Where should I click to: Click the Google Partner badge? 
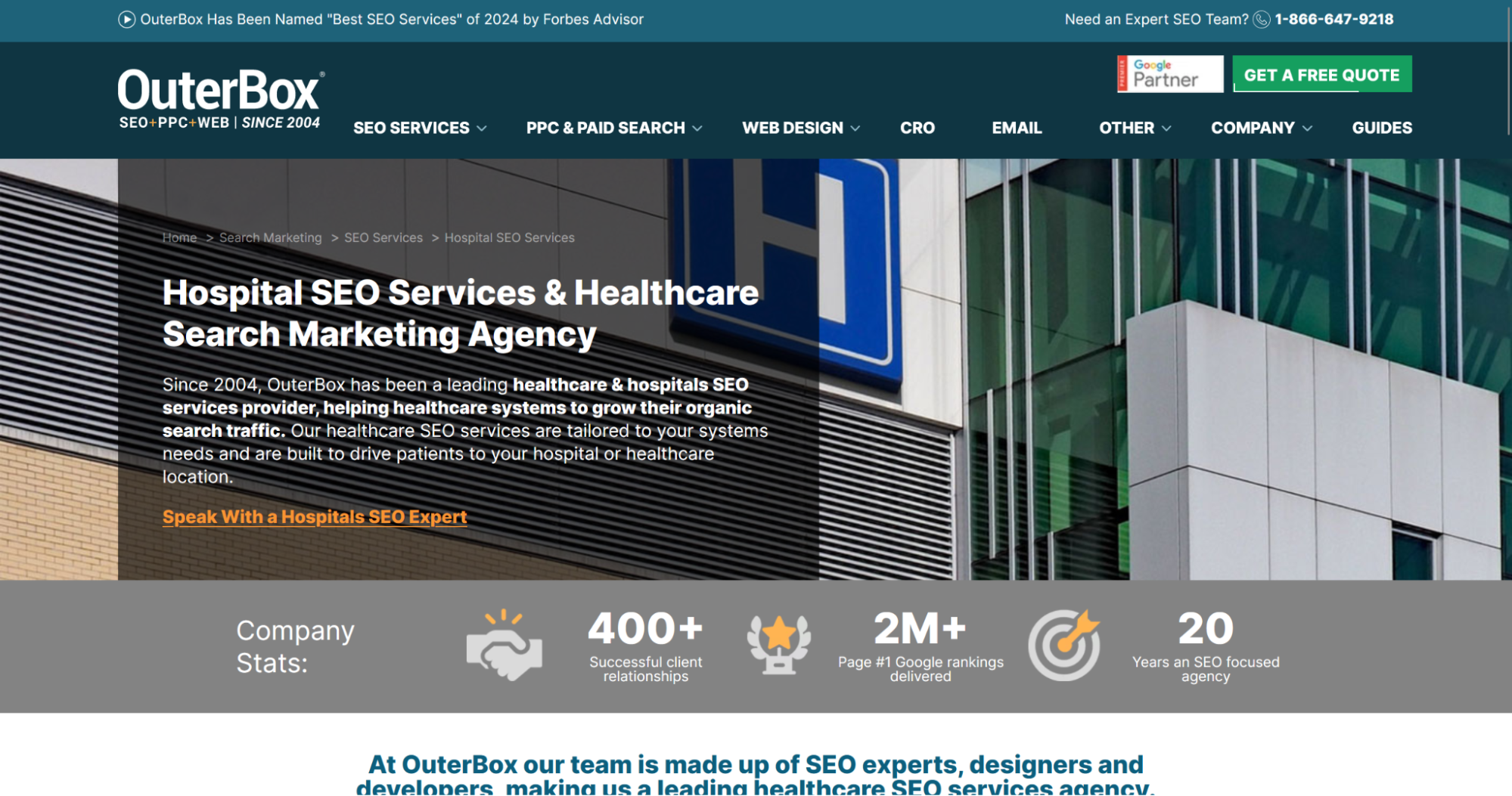point(1170,74)
